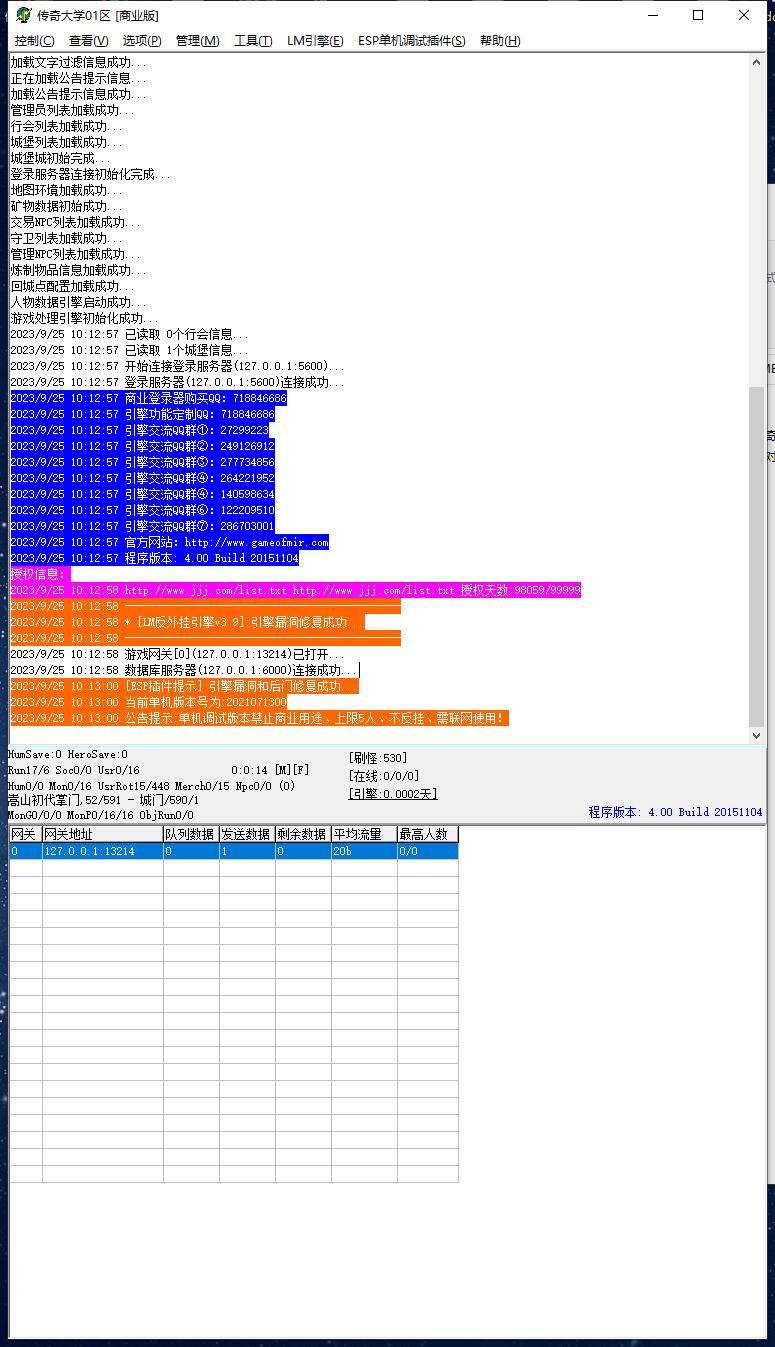
Task: Click the 公告提示 单机调试版本 log line
Action: [x=259, y=718]
